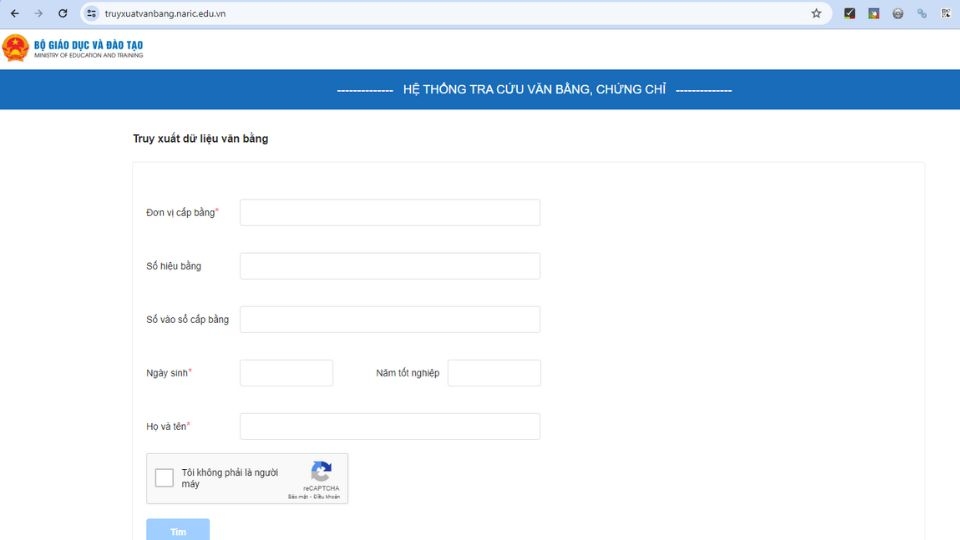The image size is (960, 540).
Task: Focus the Họ và tên input field
Action: point(390,426)
